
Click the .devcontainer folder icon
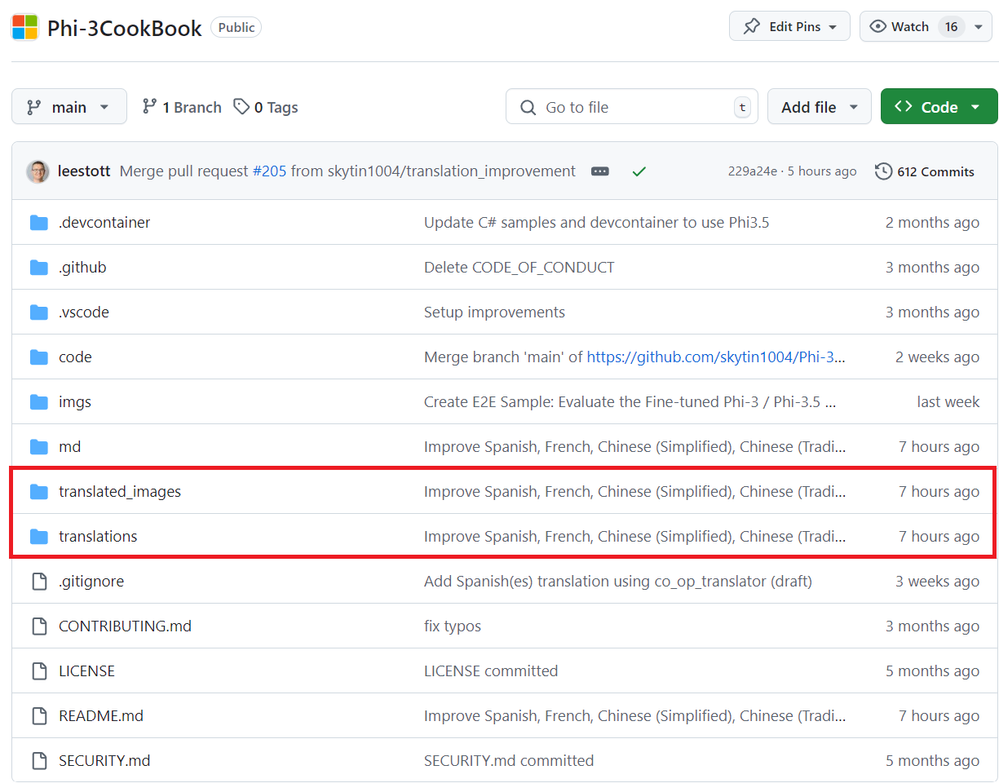pos(39,222)
